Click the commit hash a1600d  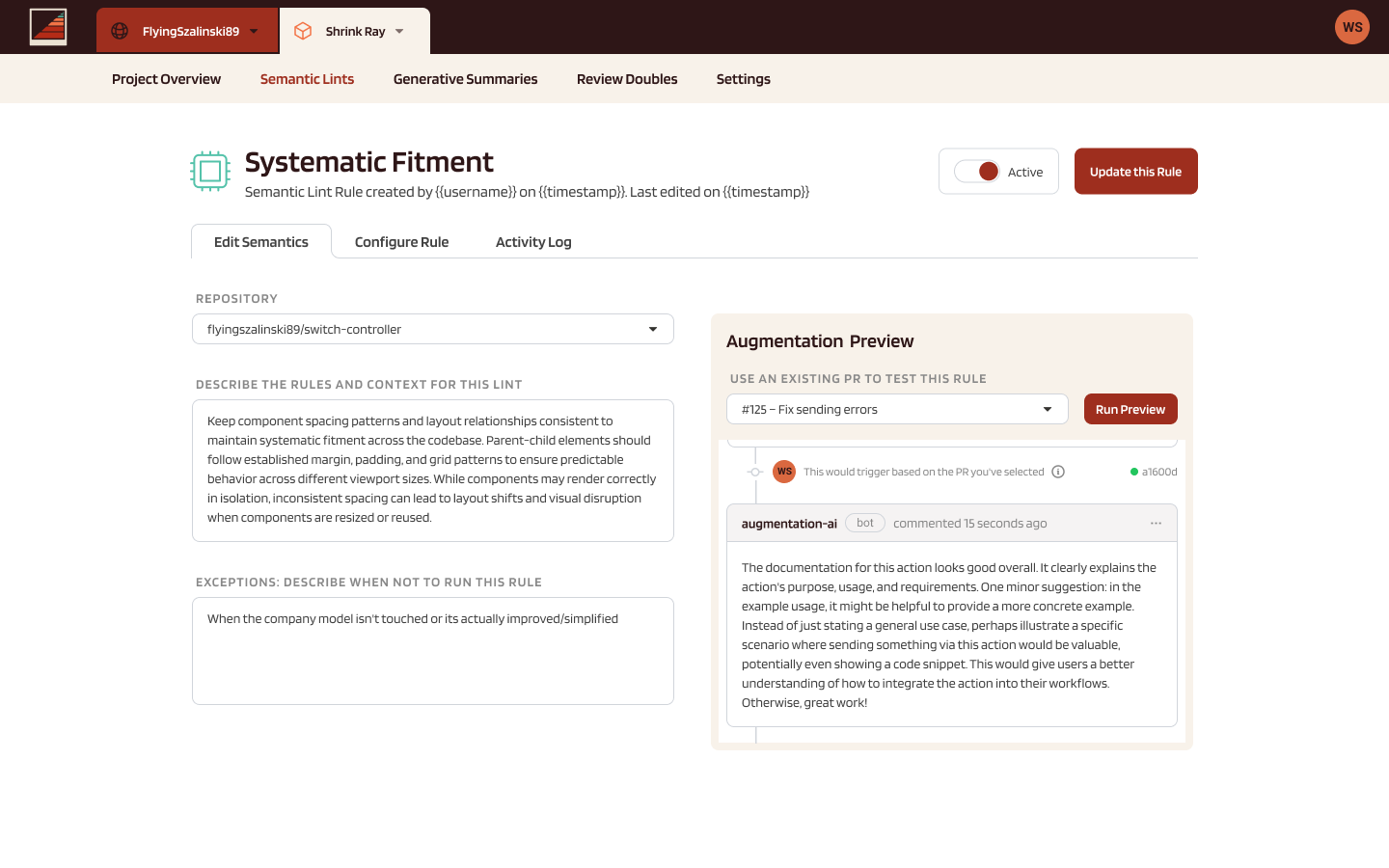(x=1159, y=472)
